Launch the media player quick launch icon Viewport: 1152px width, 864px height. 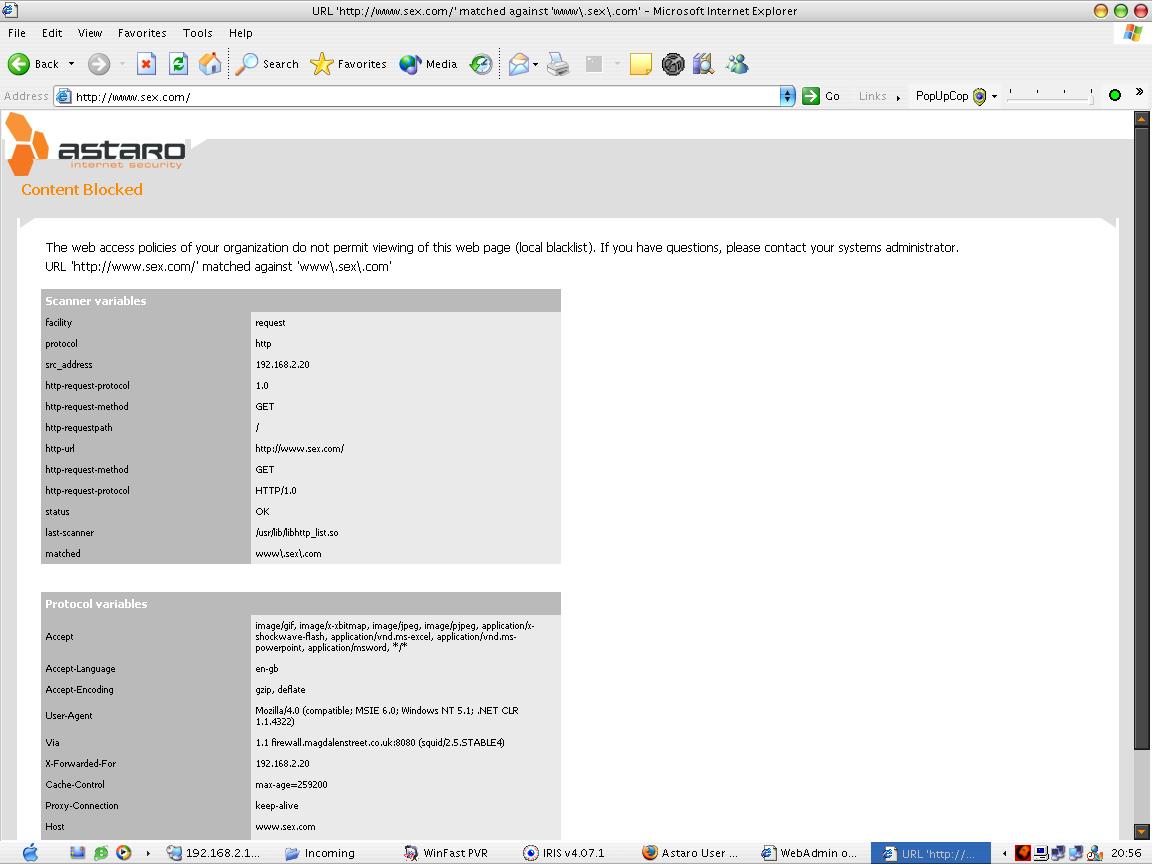click(123, 853)
